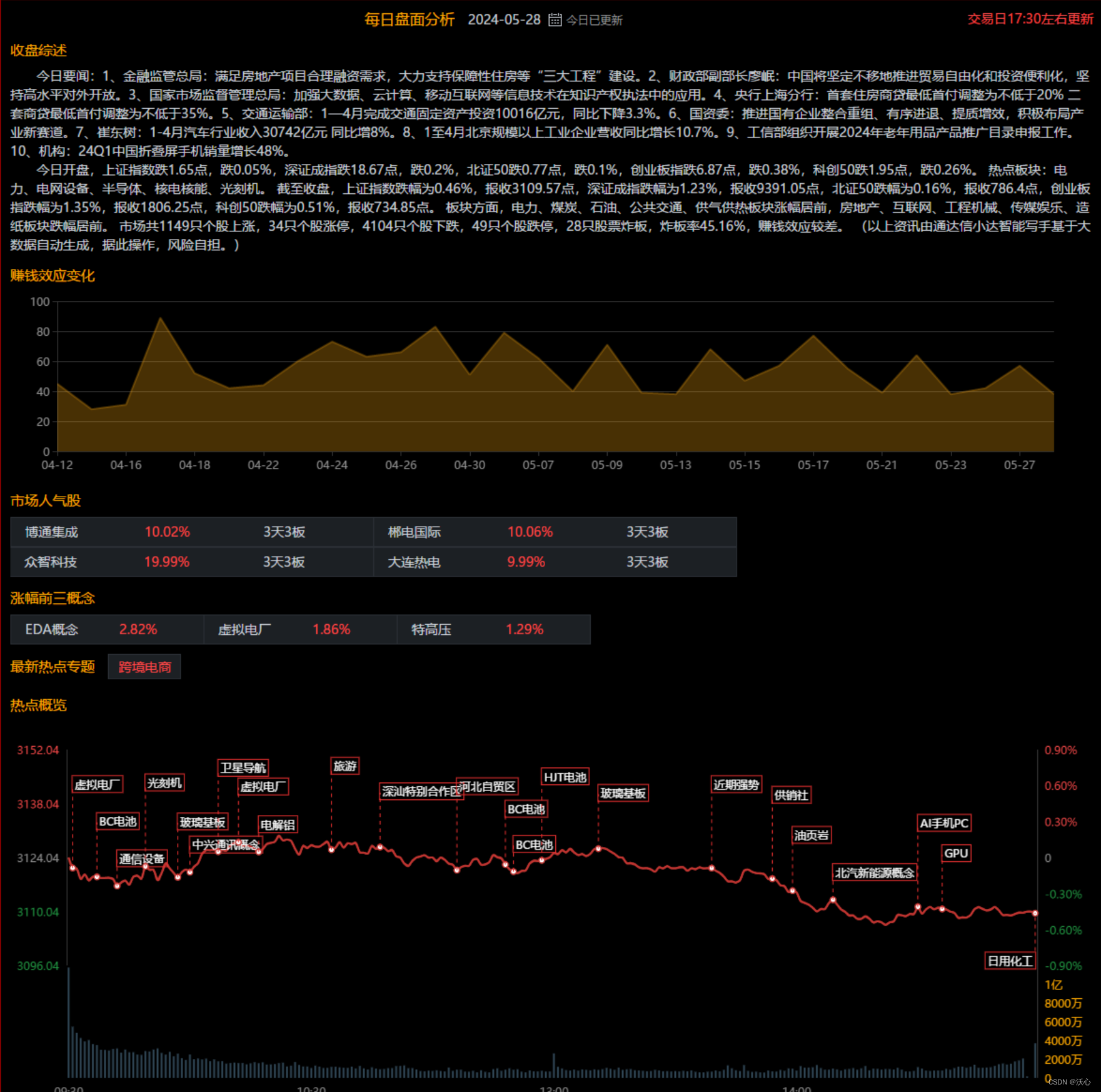Select the date 2024-05-28 in header
Viewport: 1101px width, 1092px height.
(x=504, y=20)
